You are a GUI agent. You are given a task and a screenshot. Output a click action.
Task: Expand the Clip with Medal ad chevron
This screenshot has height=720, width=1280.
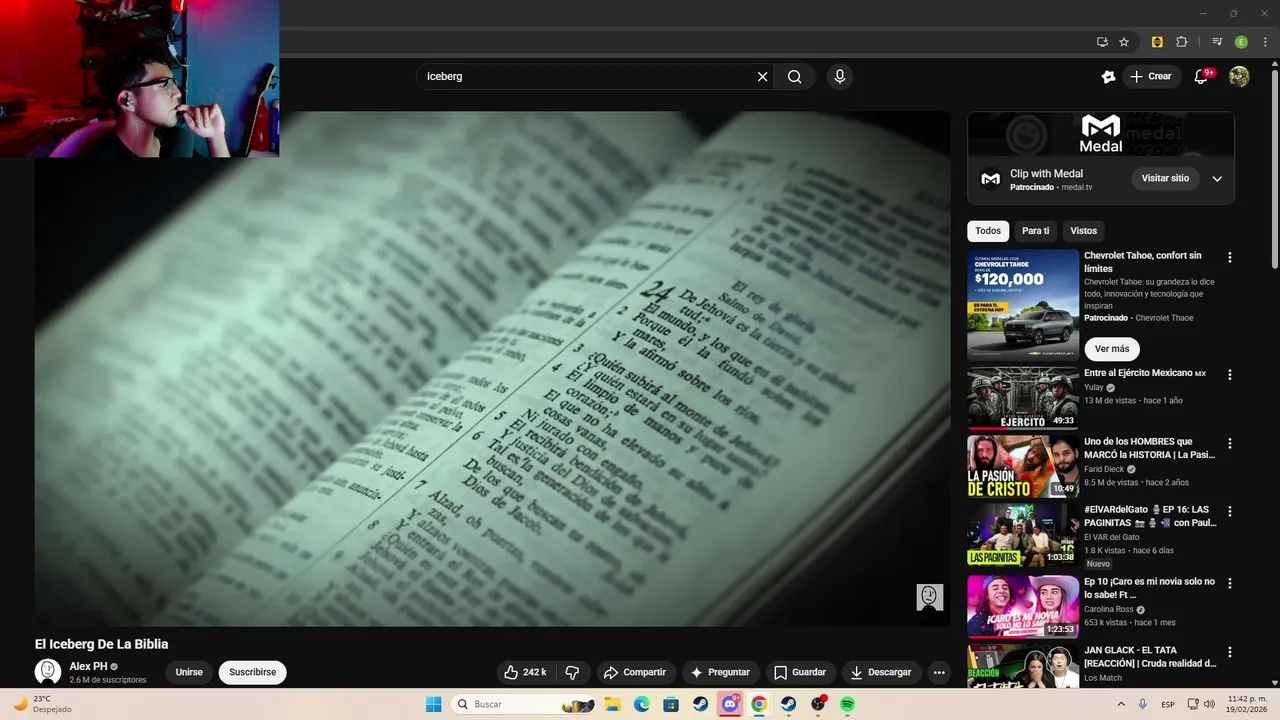(x=1217, y=178)
